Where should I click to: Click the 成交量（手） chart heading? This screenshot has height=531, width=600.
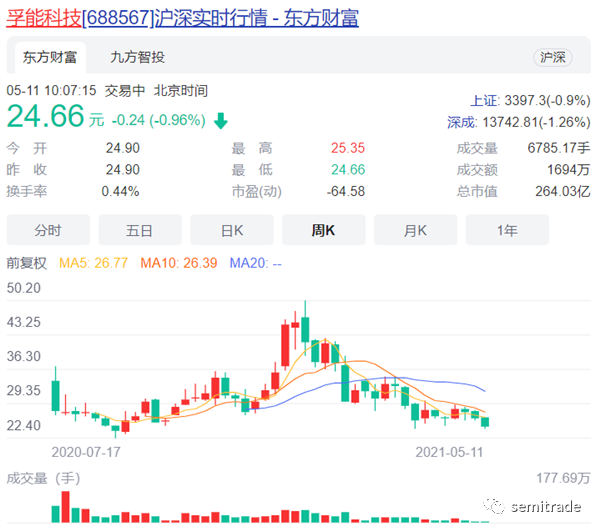(x=43, y=478)
